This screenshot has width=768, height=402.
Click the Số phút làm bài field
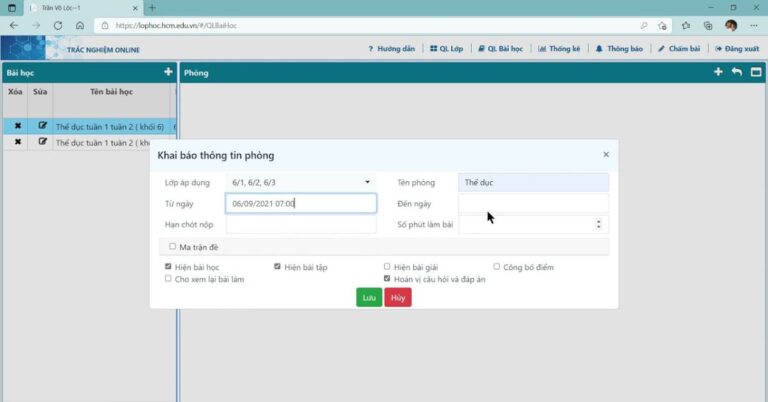pyautogui.click(x=533, y=224)
